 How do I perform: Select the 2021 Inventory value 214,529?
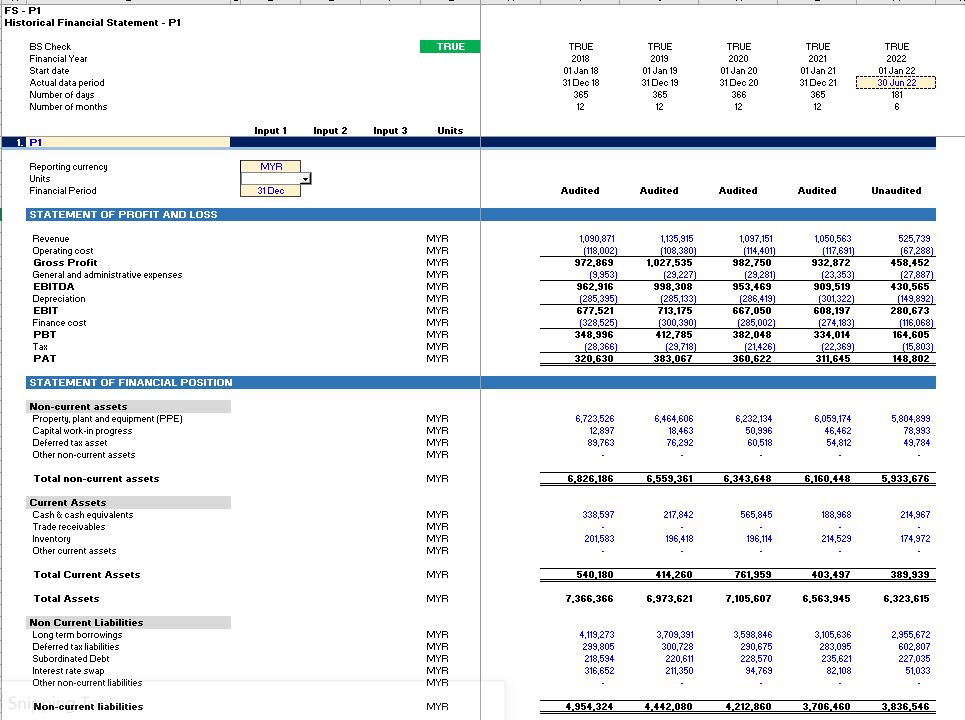[836, 538]
